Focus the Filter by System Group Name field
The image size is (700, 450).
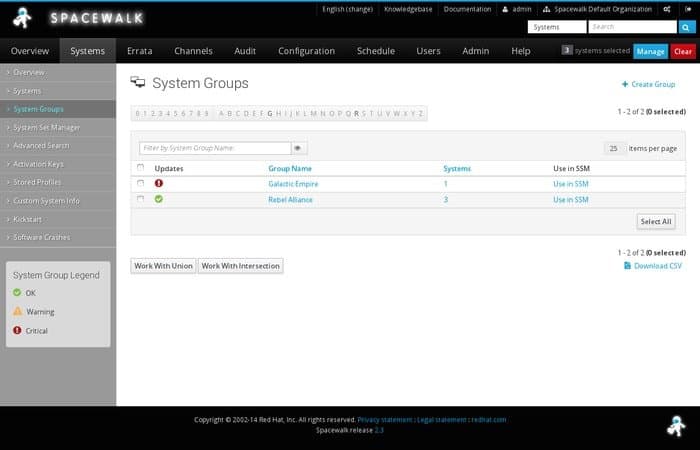click(x=215, y=148)
